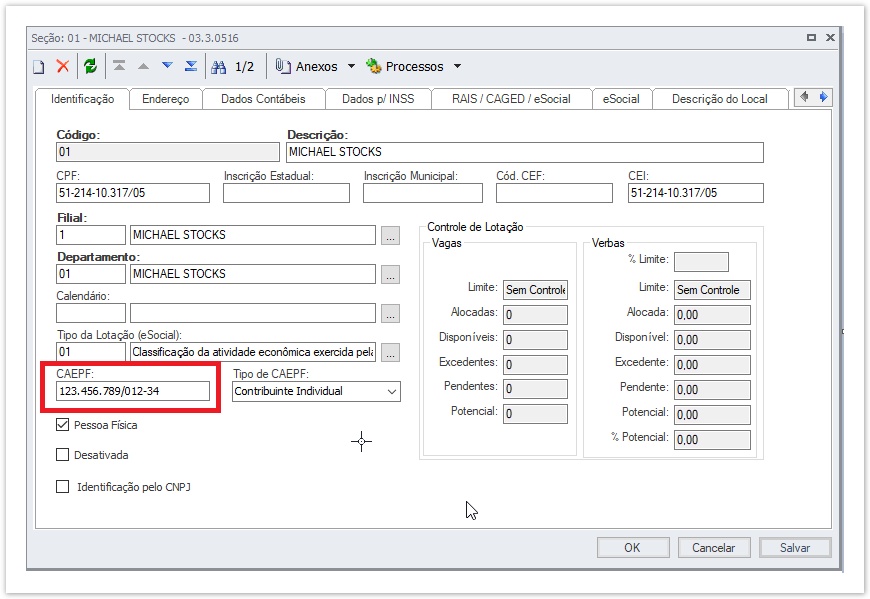
Task: Click the binoculars search icon
Action: (219, 67)
